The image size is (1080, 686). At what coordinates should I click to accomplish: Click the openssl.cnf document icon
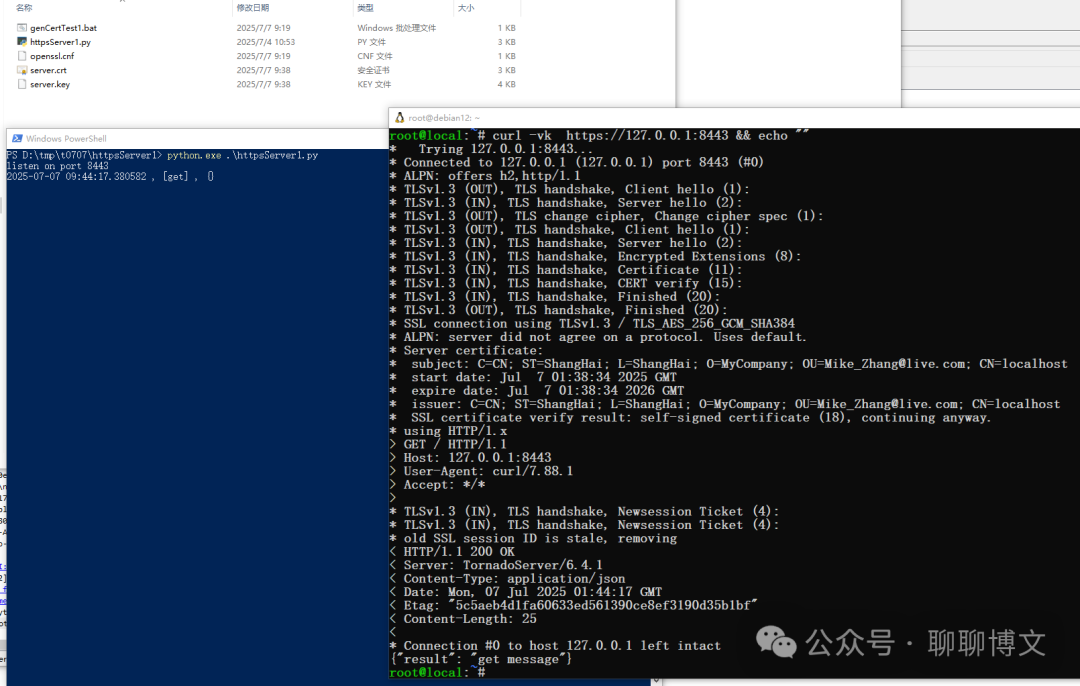point(22,56)
